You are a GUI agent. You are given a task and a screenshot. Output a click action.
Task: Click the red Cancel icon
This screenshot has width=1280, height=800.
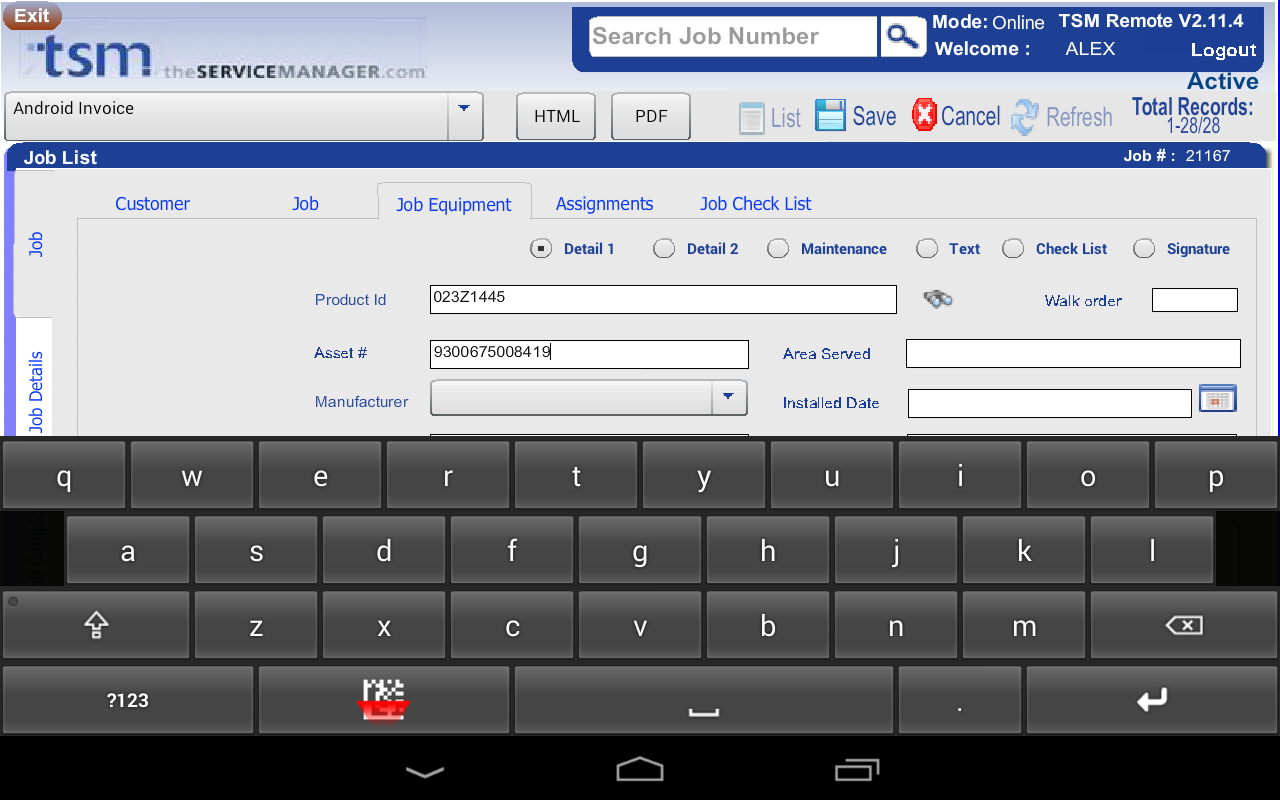click(x=925, y=115)
